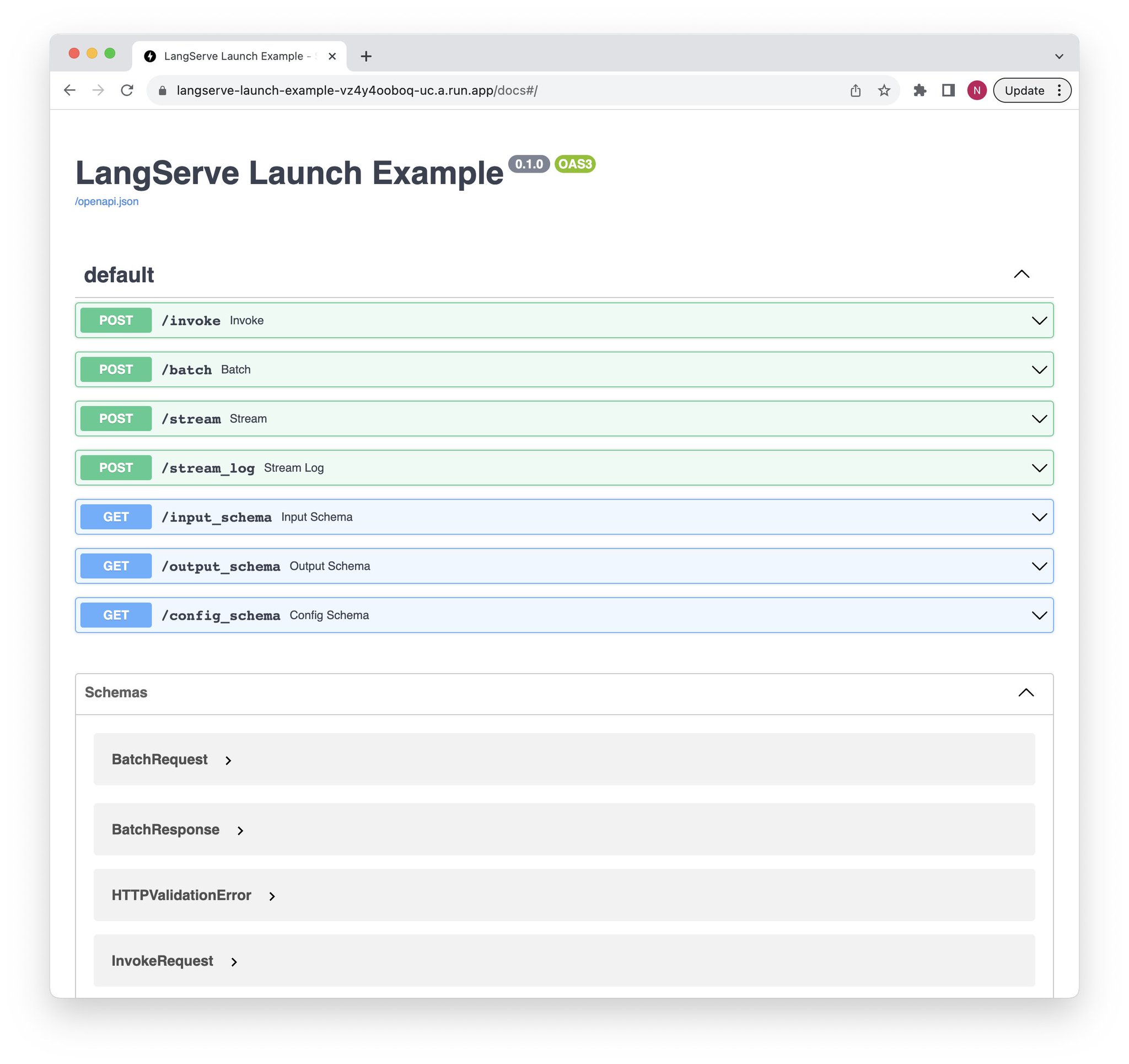The image size is (1129, 1064).
Task: Bookmark page with the star icon
Action: (884, 90)
